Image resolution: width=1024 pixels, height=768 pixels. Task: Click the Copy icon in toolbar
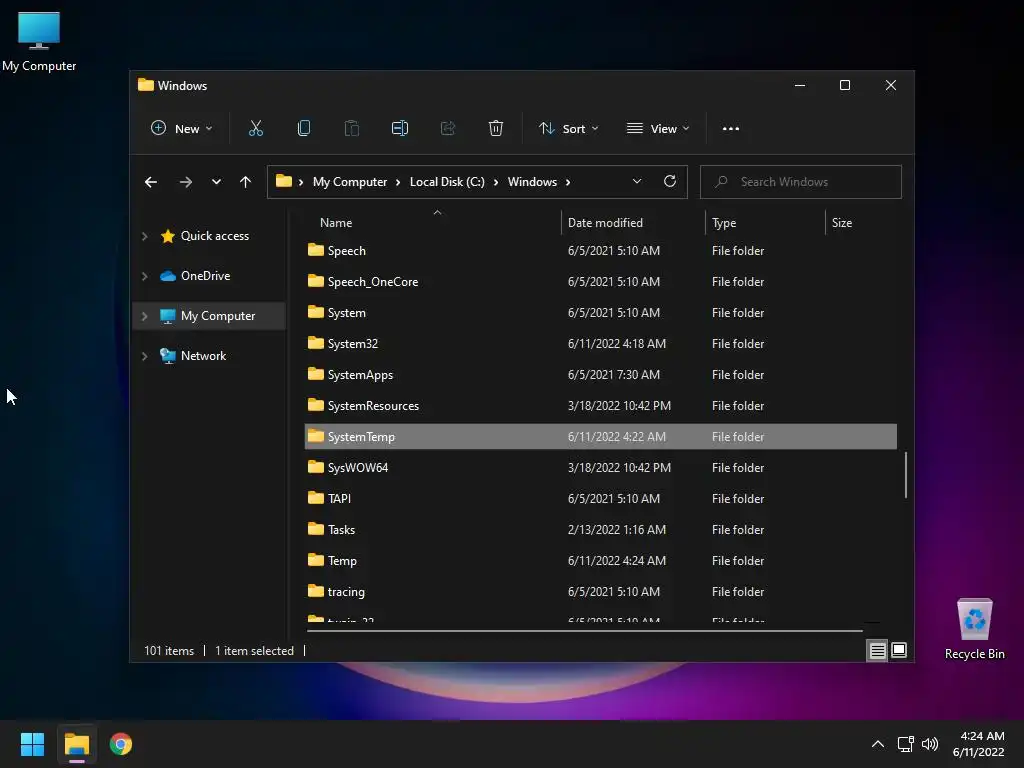click(304, 129)
